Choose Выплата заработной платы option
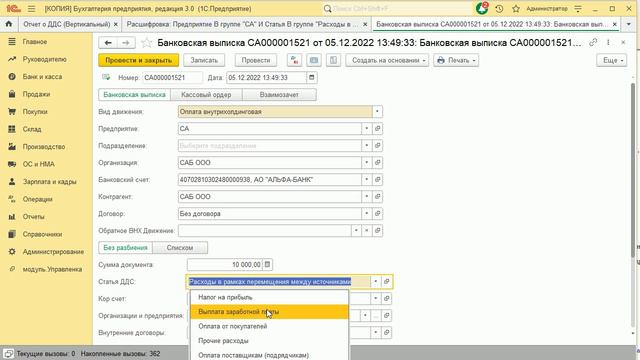Viewport: 640px width, 360px height. 269,311
